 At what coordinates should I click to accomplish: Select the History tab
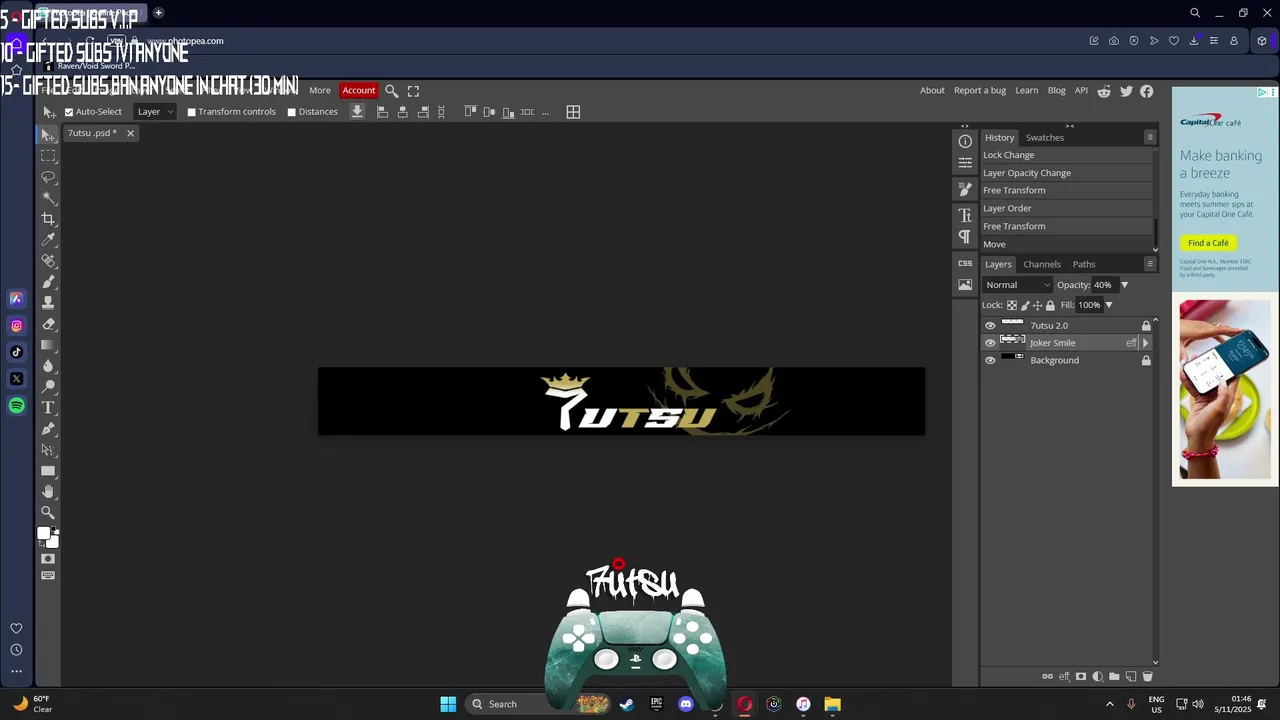pyautogui.click(x=999, y=137)
